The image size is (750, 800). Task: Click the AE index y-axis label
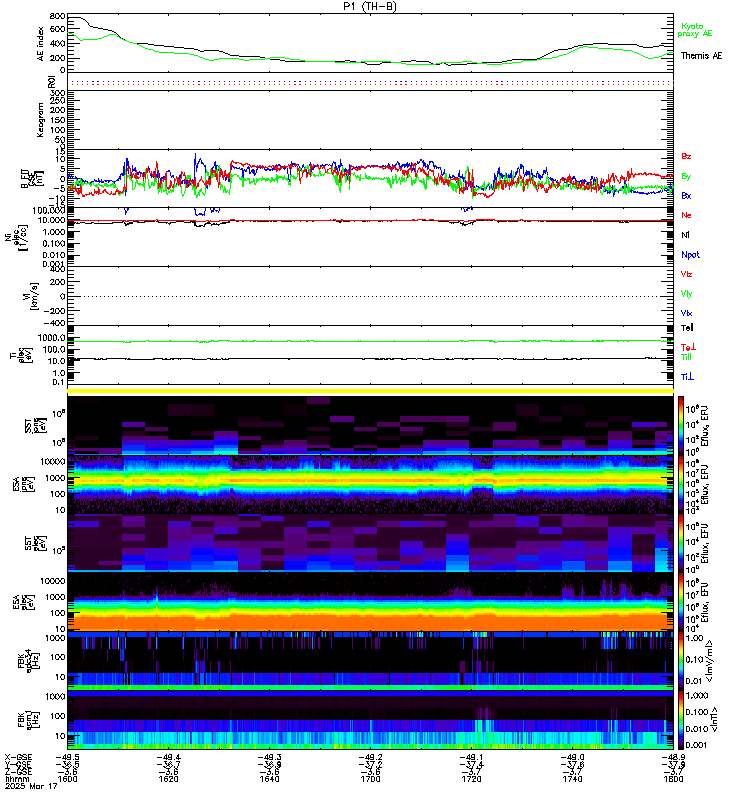click(x=40, y=43)
